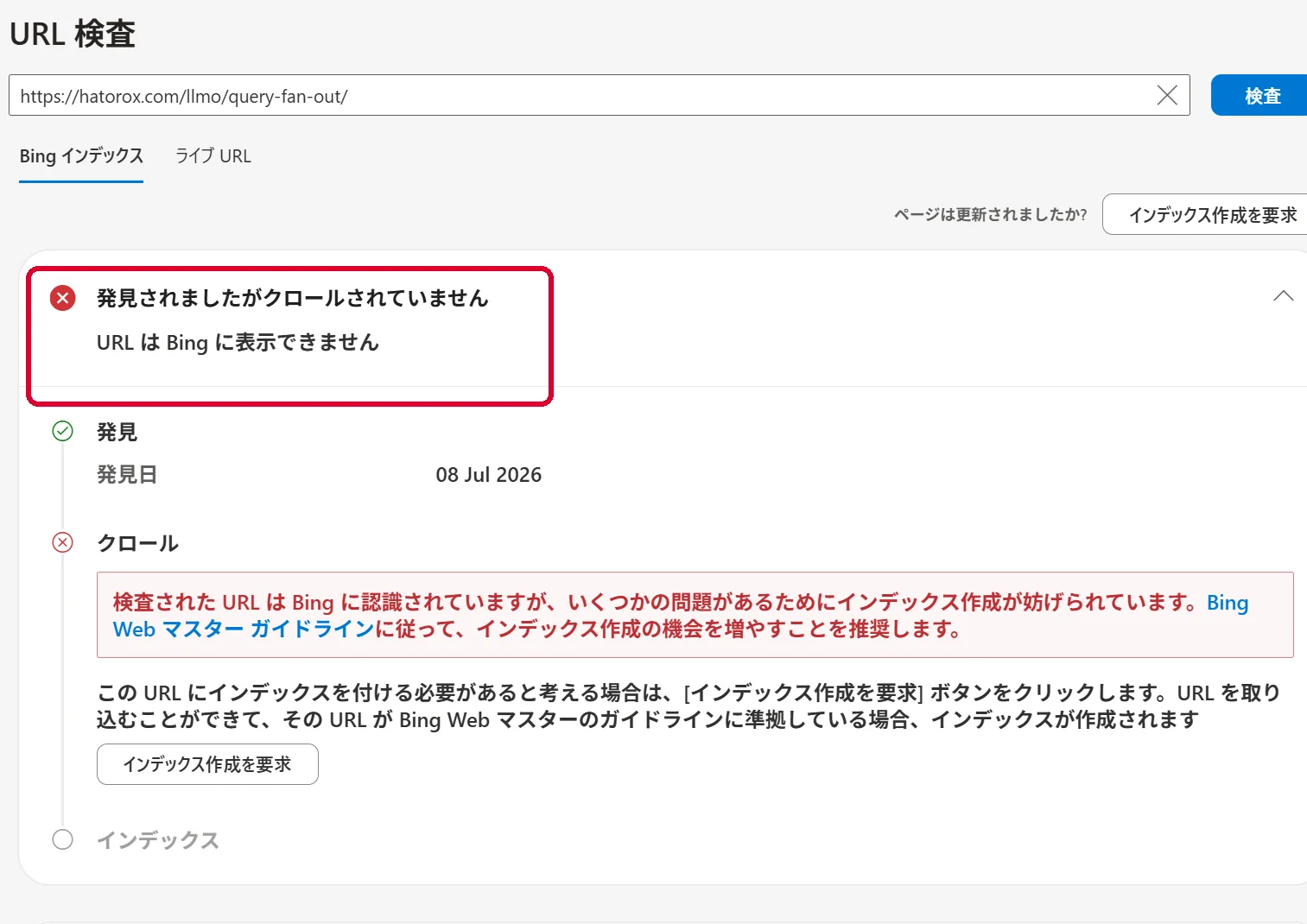Click the empty circle icon beside インデックス
Screen dimensions: 1307x924
63,839
